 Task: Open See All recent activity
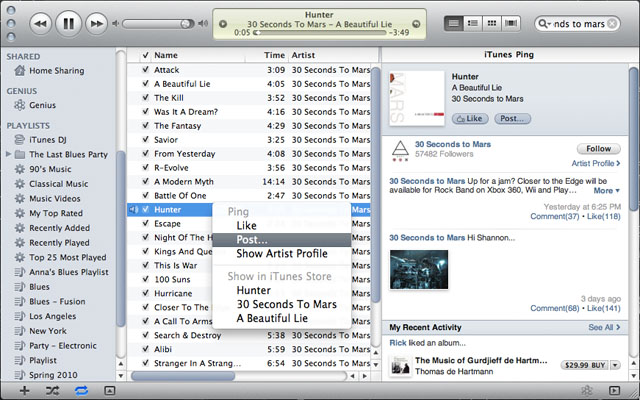pos(604,327)
